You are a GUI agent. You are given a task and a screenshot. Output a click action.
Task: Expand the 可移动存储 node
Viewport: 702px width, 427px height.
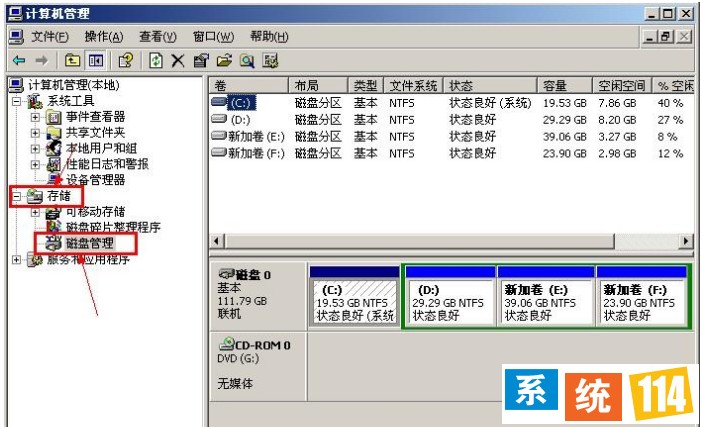(x=35, y=212)
